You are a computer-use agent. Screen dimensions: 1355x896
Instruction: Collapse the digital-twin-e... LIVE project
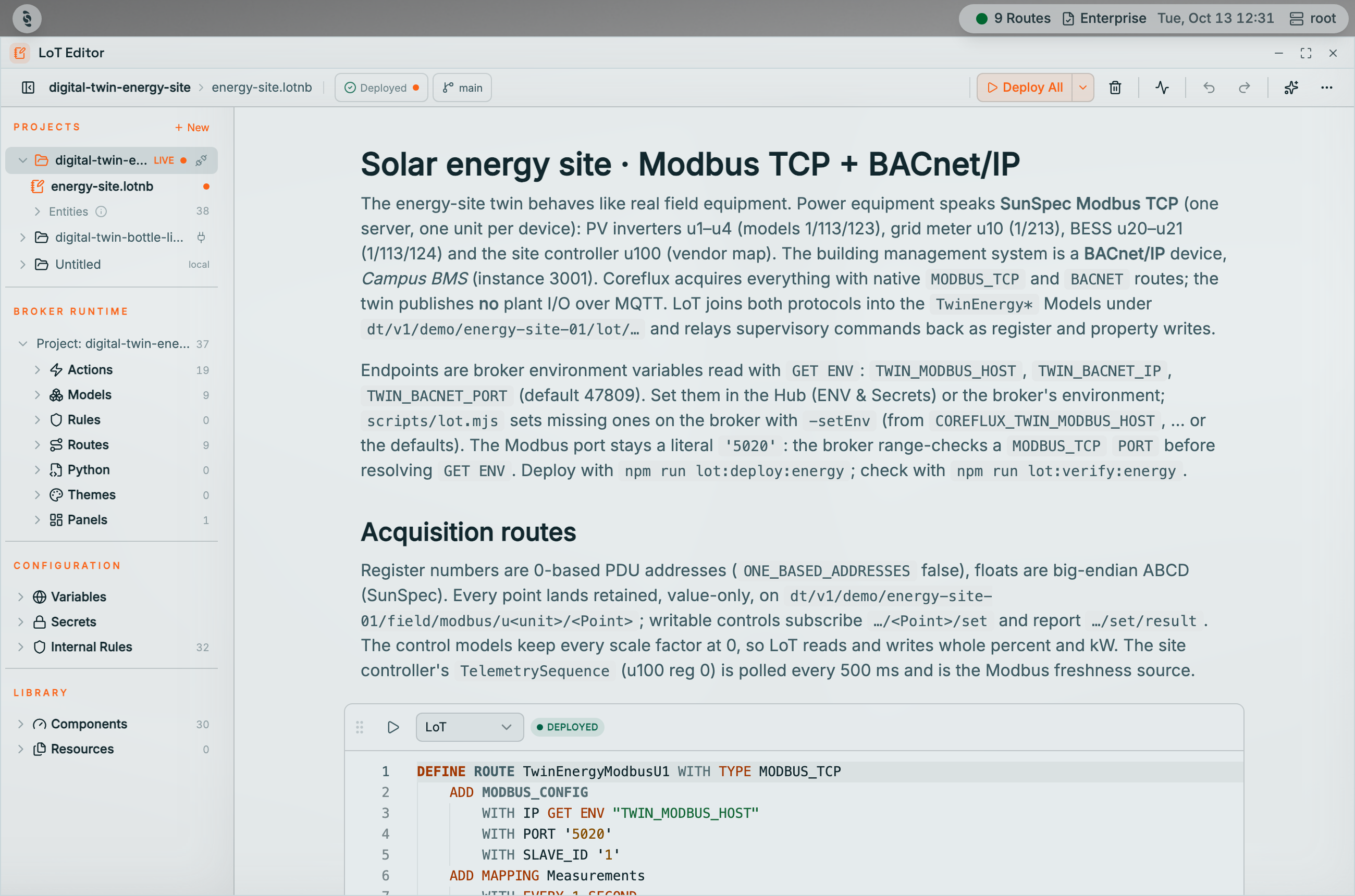click(x=23, y=160)
